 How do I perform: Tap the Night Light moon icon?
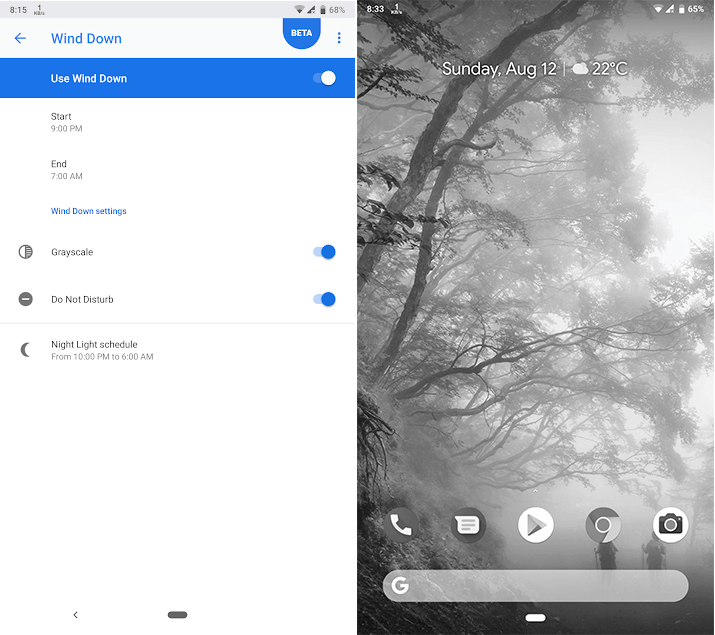tap(26, 350)
